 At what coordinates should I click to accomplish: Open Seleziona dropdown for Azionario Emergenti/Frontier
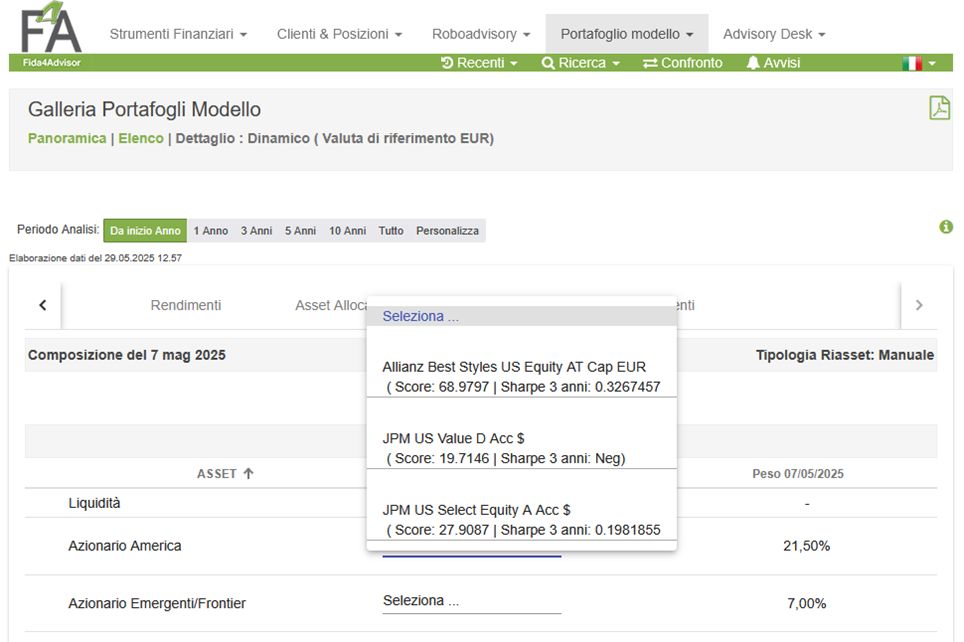click(471, 602)
